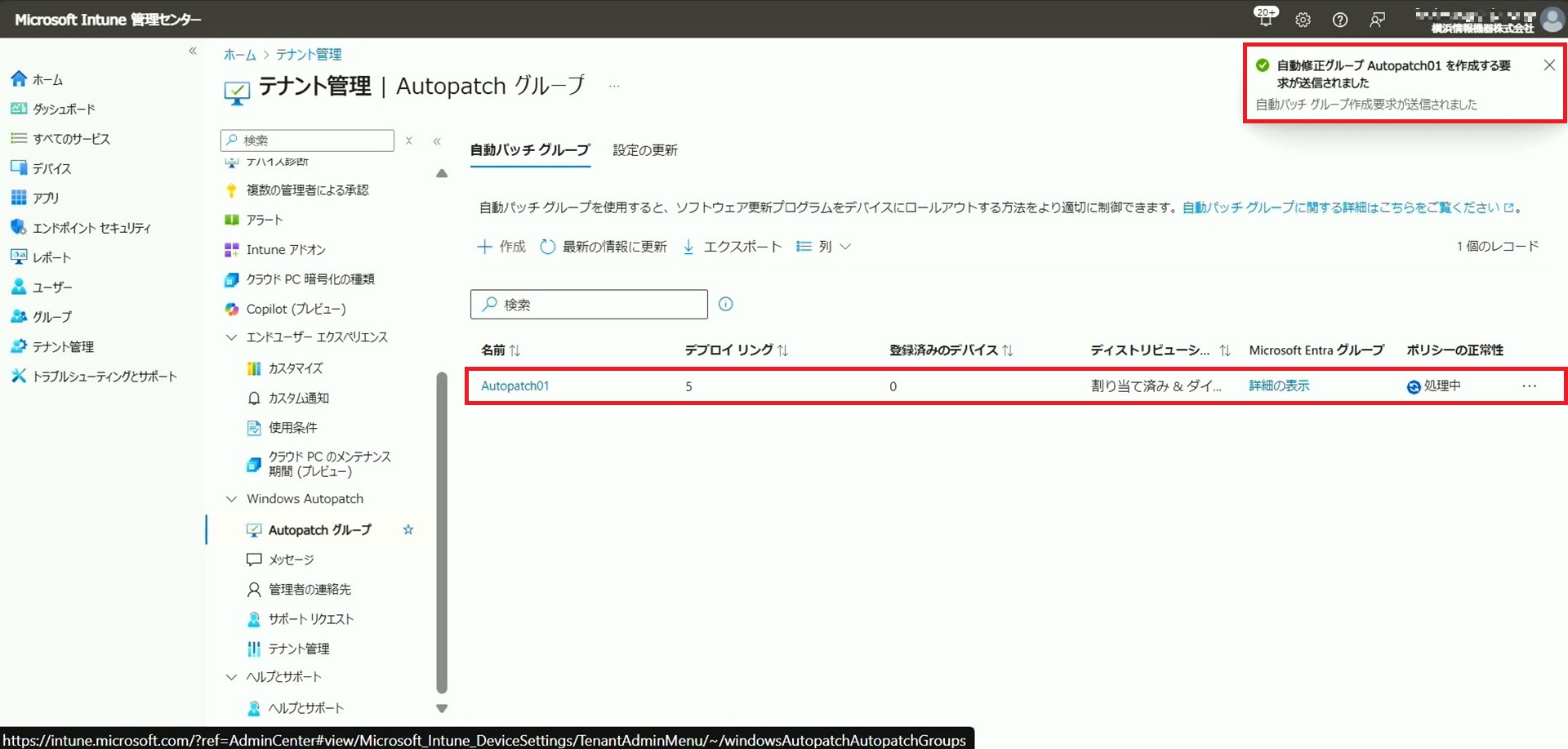The height and width of the screenshot is (749, 1568).
Task: Click the info icon beside the search box
Action: coord(726,305)
